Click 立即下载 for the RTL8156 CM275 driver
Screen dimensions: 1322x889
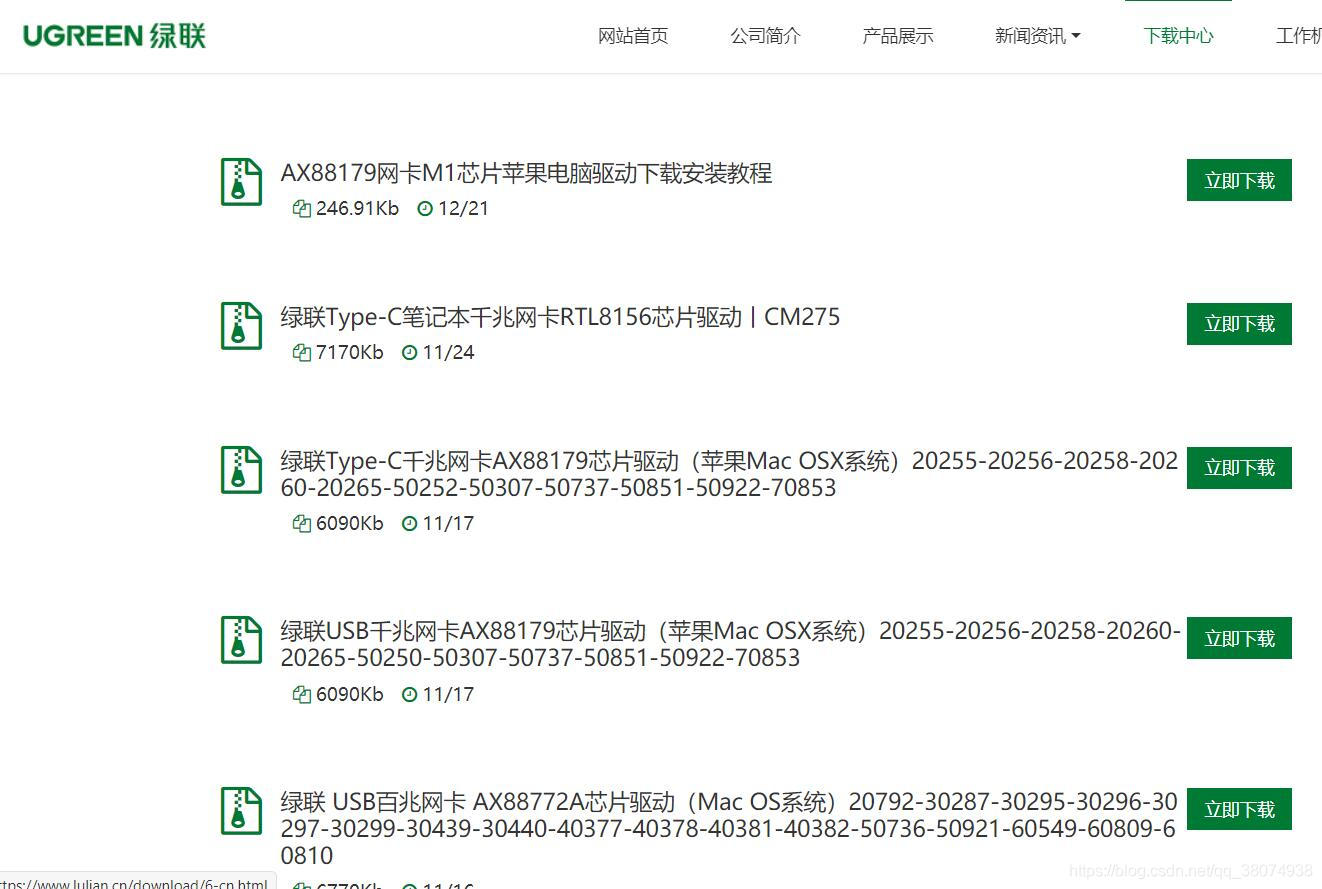point(1239,324)
